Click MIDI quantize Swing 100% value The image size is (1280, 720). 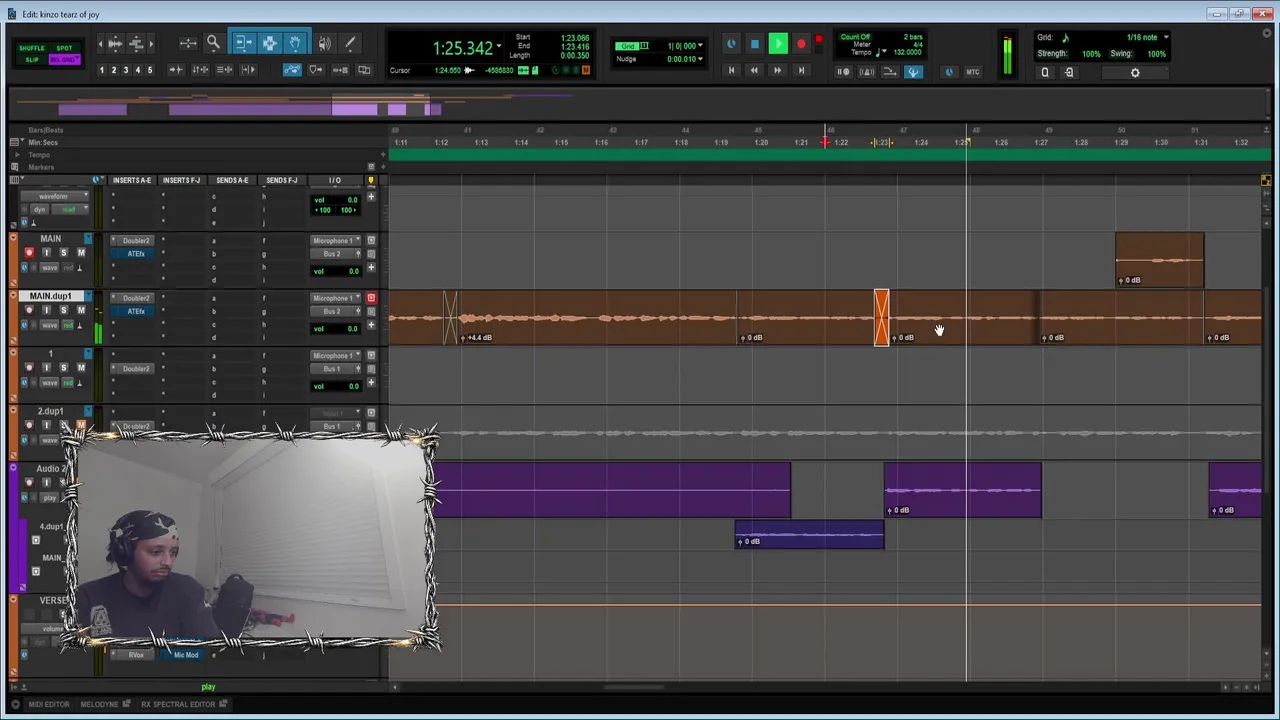[1156, 54]
